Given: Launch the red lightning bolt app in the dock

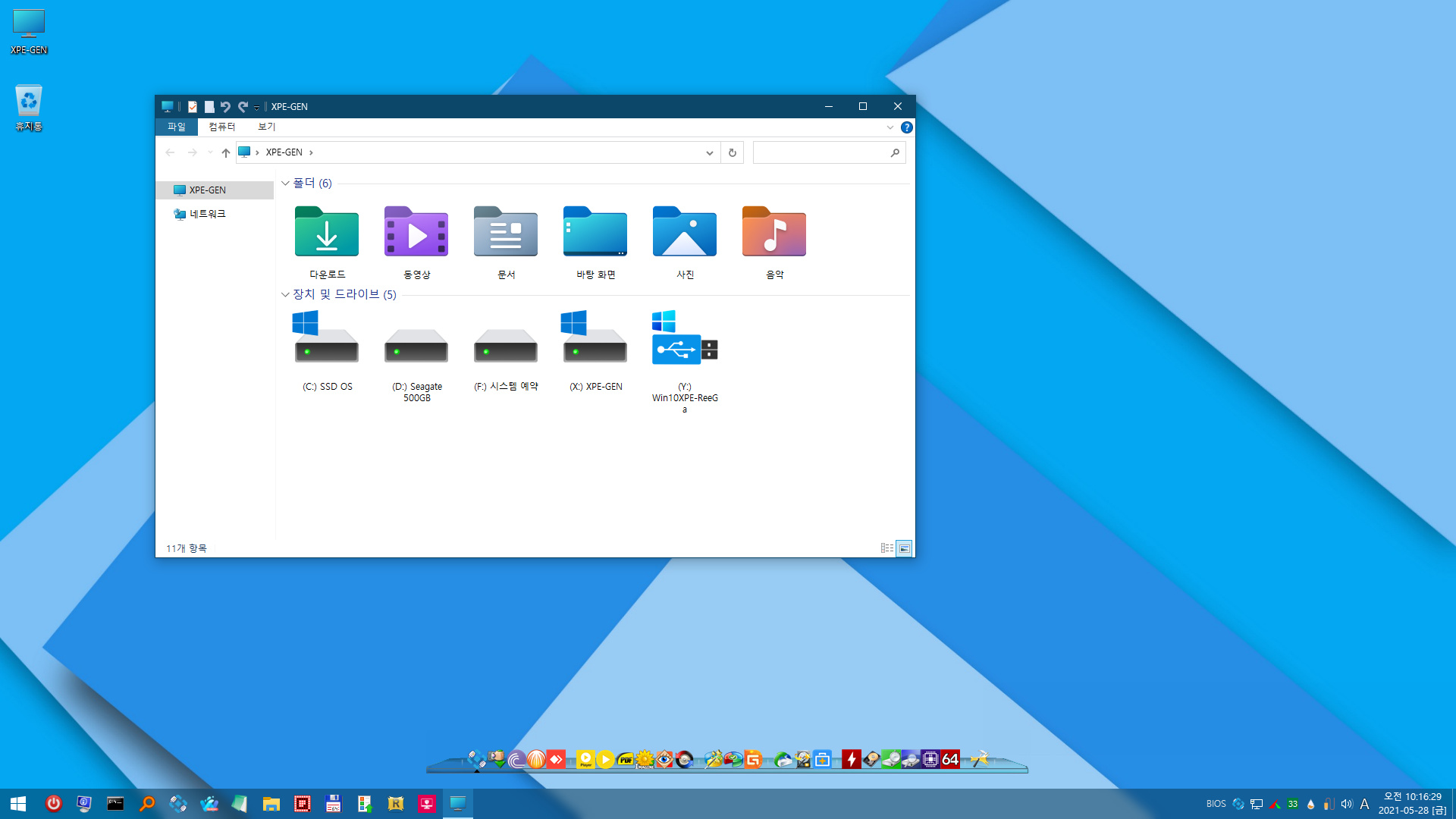Looking at the screenshot, I should coord(852,759).
